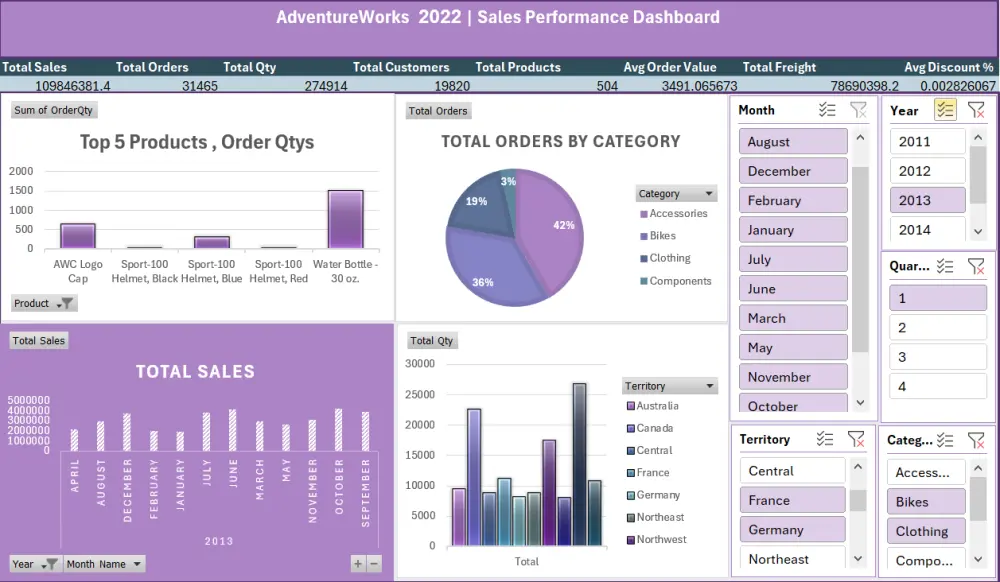This screenshot has width=1000, height=582.
Task: Click Australia legend color swatch
Action: click(631, 406)
